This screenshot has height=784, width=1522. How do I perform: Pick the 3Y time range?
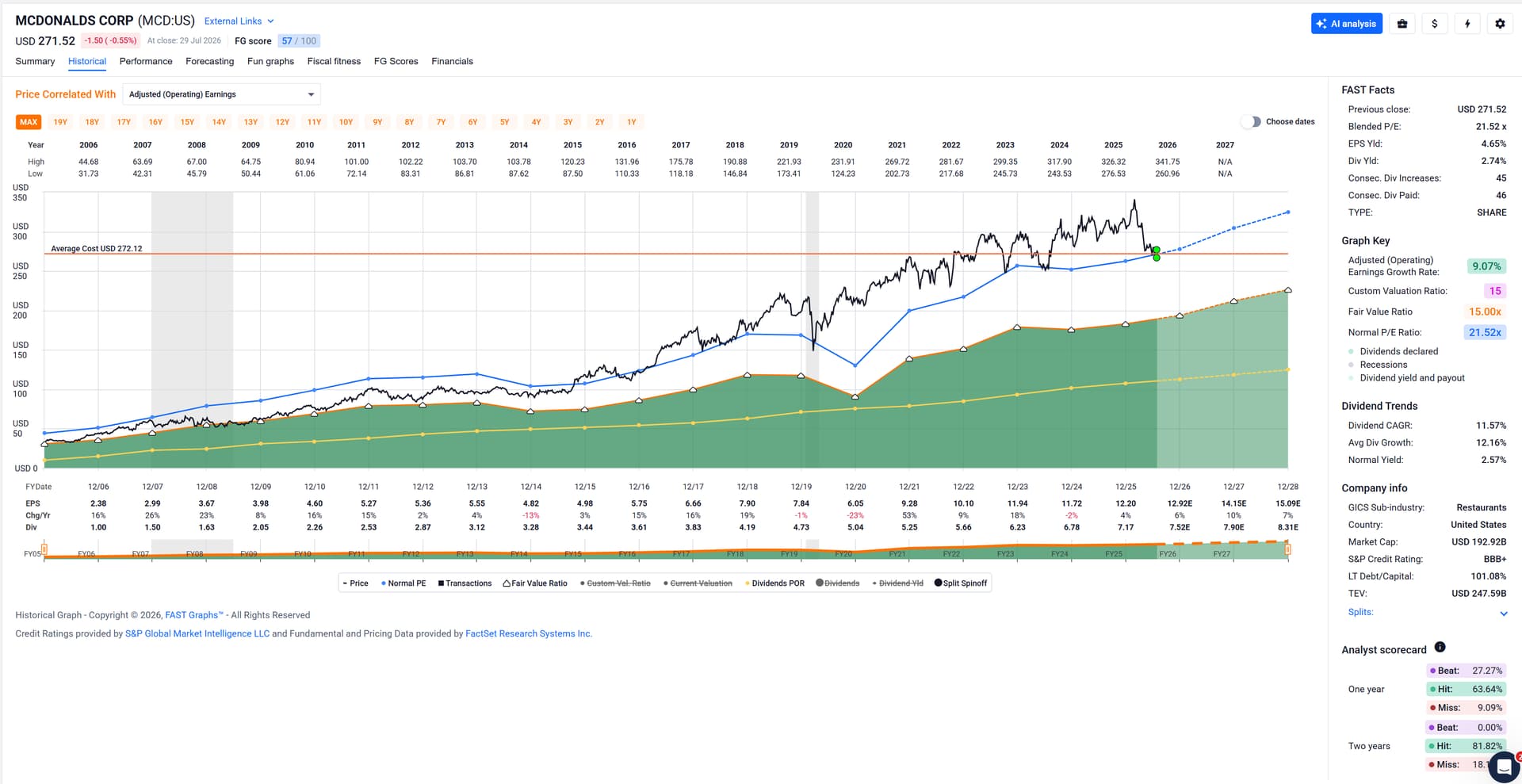(x=568, y=122)
